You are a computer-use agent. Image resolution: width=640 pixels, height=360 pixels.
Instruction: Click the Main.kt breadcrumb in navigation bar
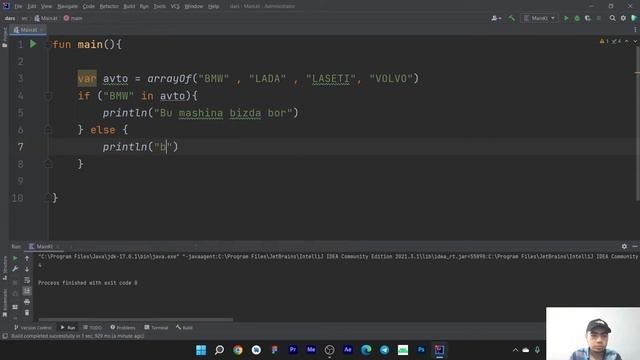click(46, 18)
